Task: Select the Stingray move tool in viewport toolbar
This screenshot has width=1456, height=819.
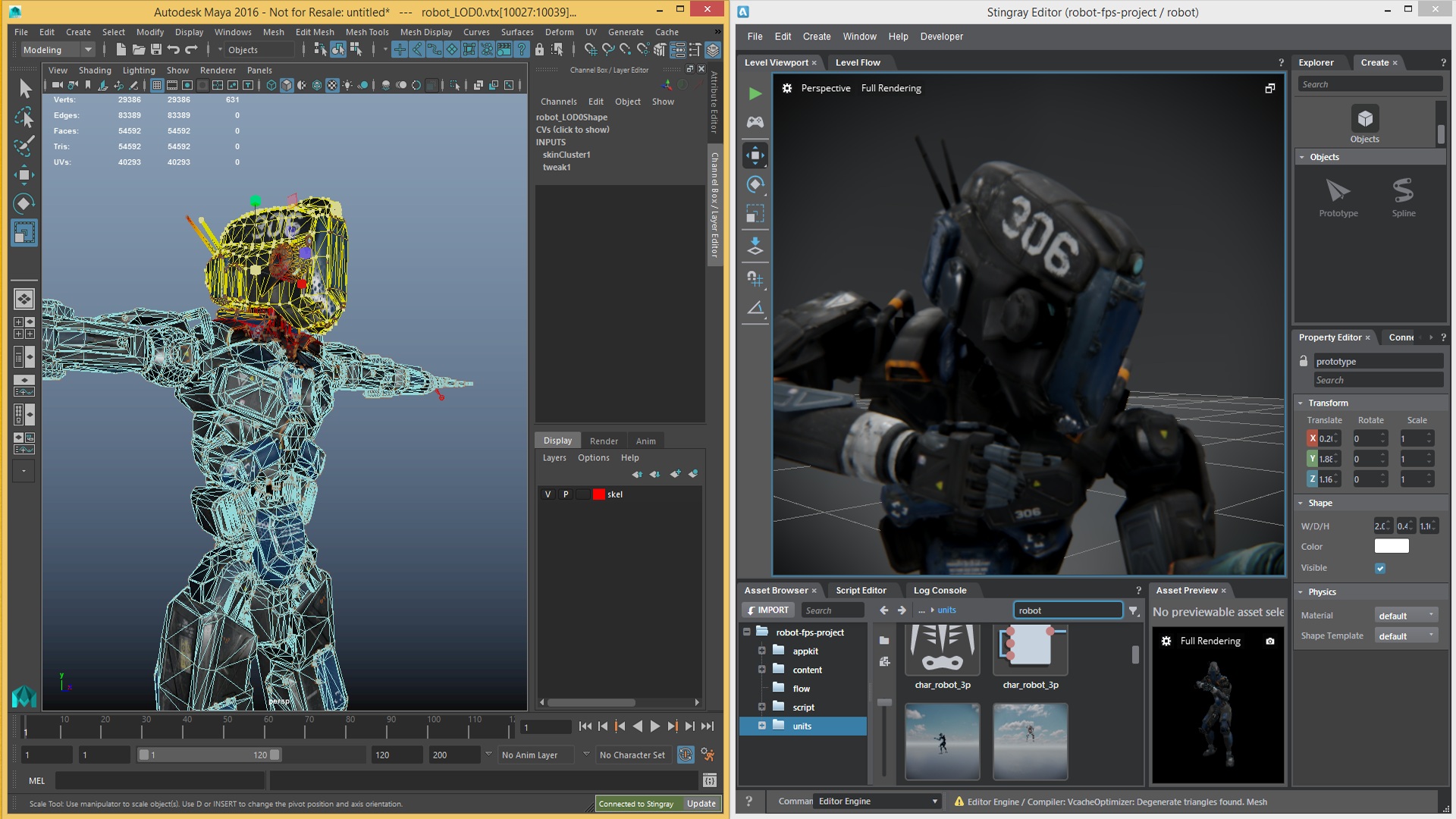Action: pyautogui.click(x=755, y=155)
